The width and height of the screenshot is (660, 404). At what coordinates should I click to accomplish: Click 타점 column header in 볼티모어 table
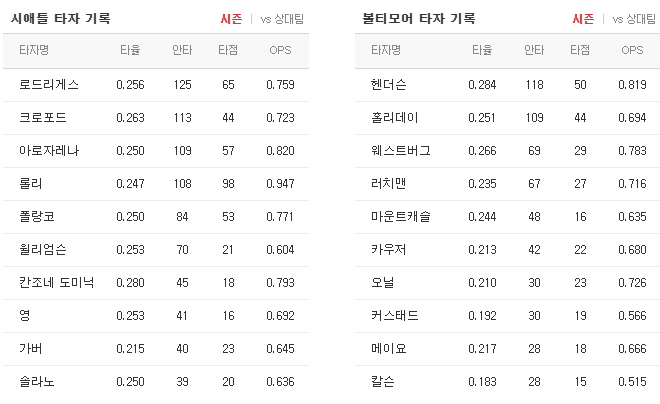(x=580, y=50)
